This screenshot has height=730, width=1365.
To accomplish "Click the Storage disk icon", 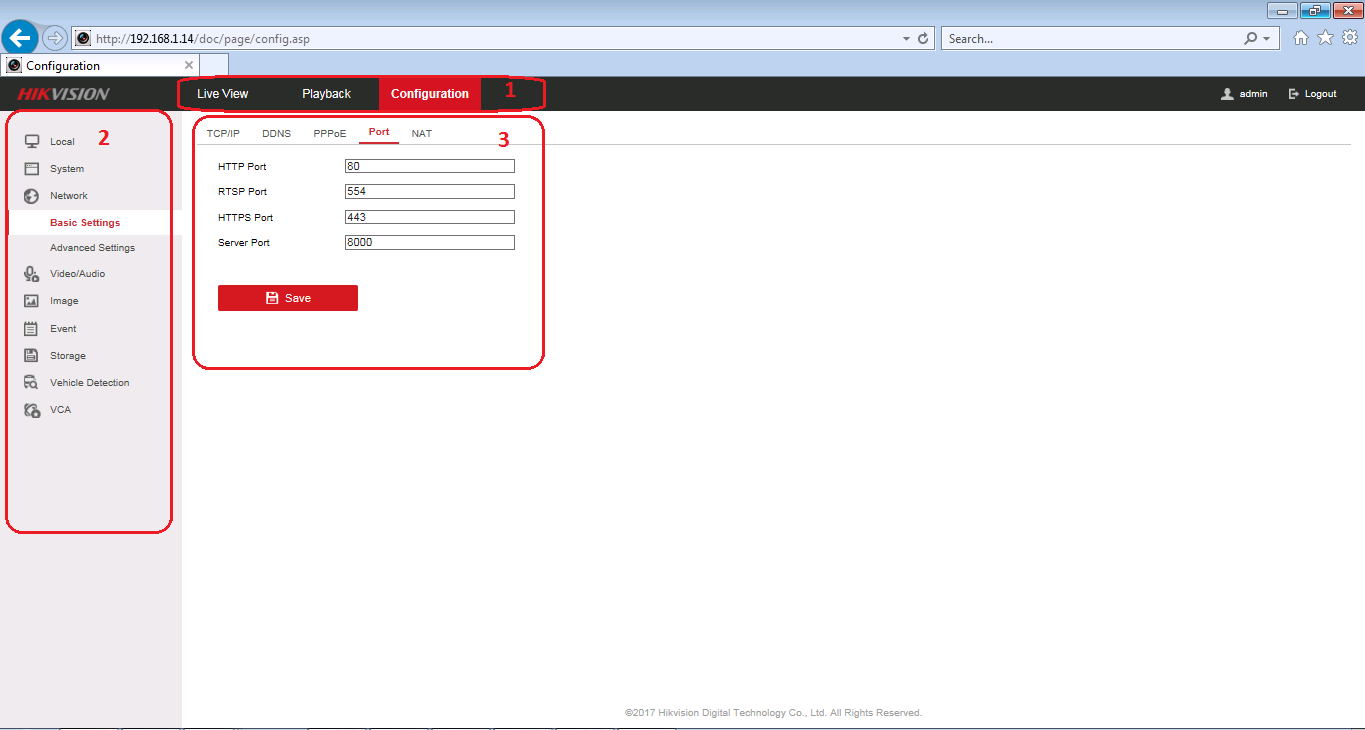I will click(32, 356).
